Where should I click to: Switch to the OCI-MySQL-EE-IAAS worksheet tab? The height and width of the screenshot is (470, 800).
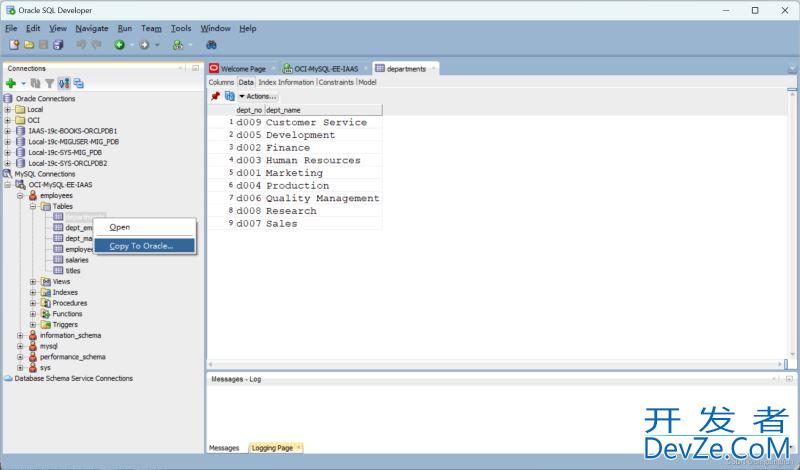pyautogui.click(x=326, y=68)
